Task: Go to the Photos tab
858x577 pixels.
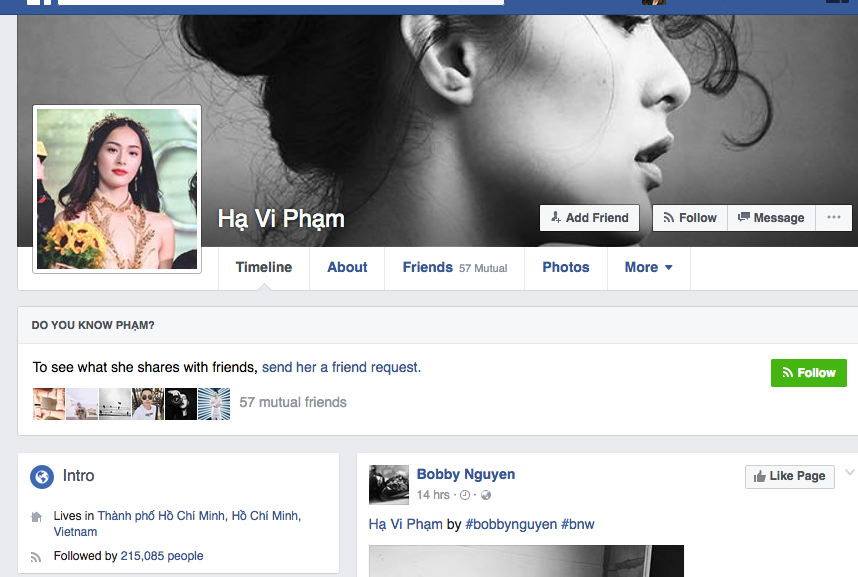Action: [565, 268]
